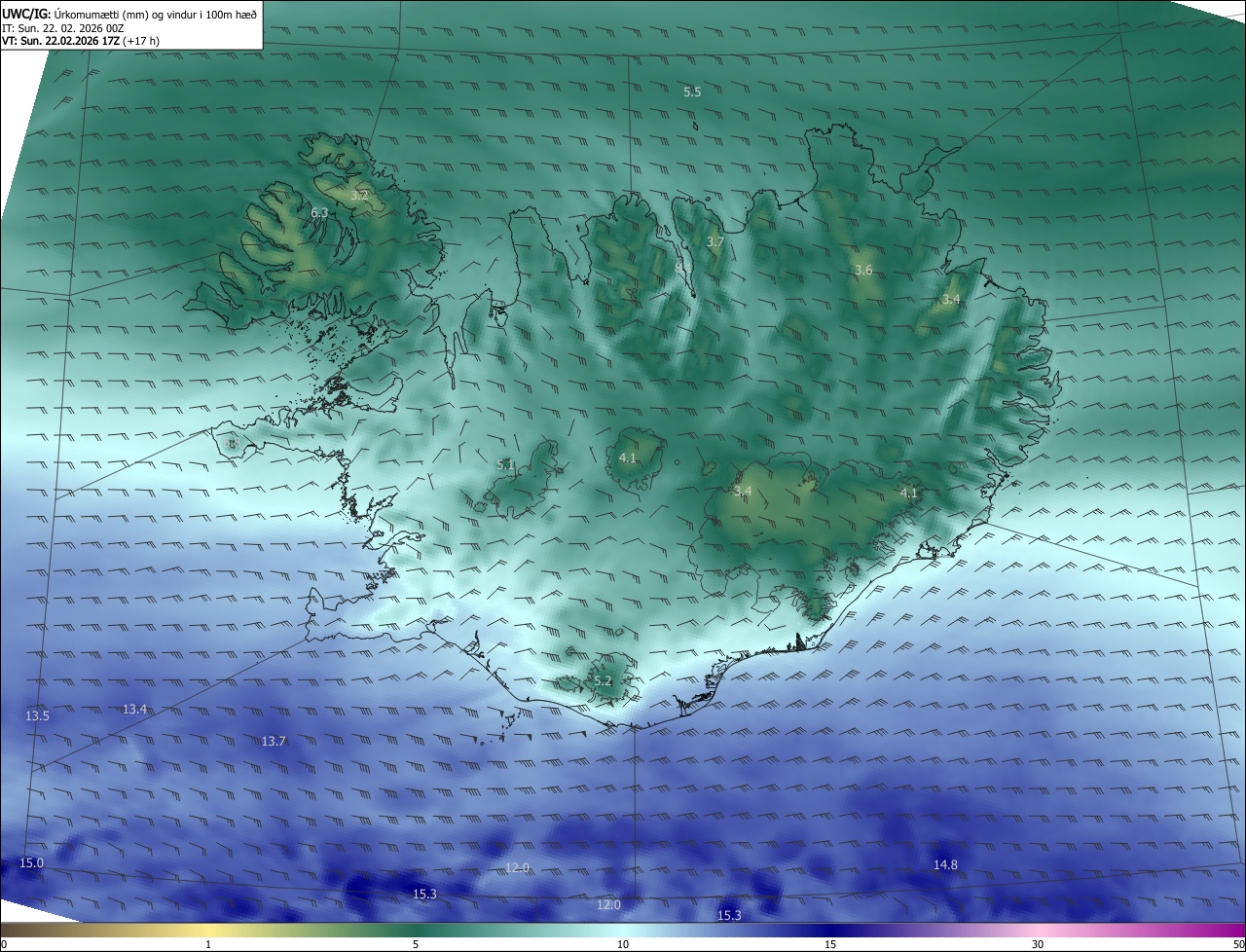The width and height of the screenshot is (1246, 952).
Task: Click the legend tick label 10
Action: 623,944
